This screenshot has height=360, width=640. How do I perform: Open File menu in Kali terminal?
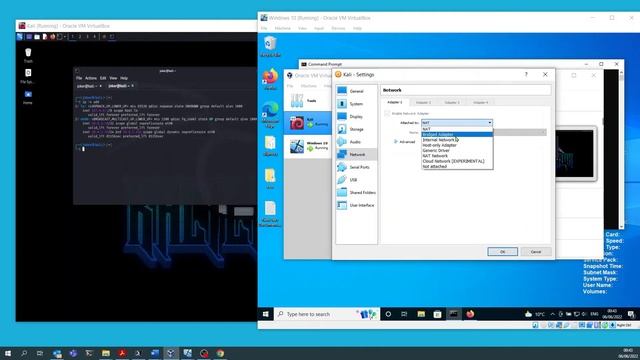pyautogui.click(x=79, y=78)
